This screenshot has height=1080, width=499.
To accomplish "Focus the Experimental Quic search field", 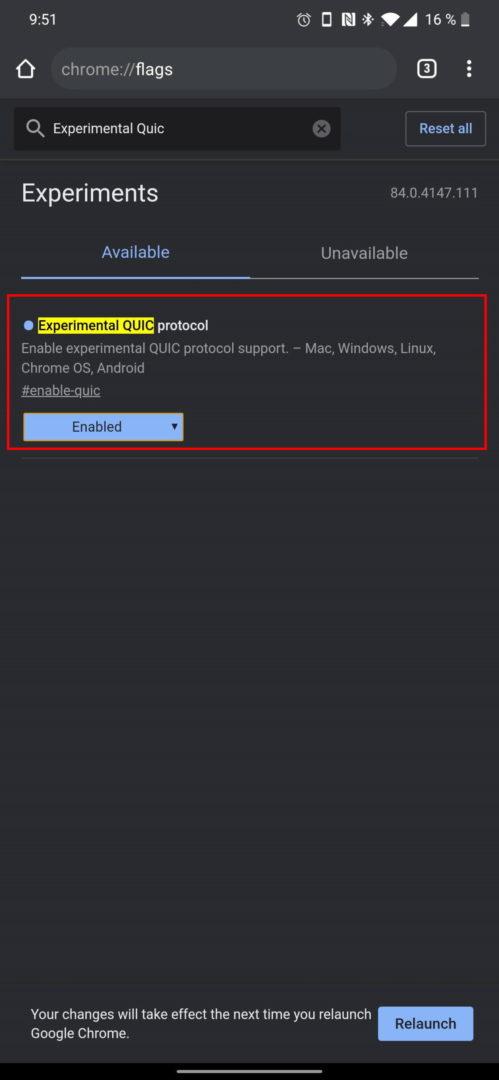I will [x=177, y=128].
